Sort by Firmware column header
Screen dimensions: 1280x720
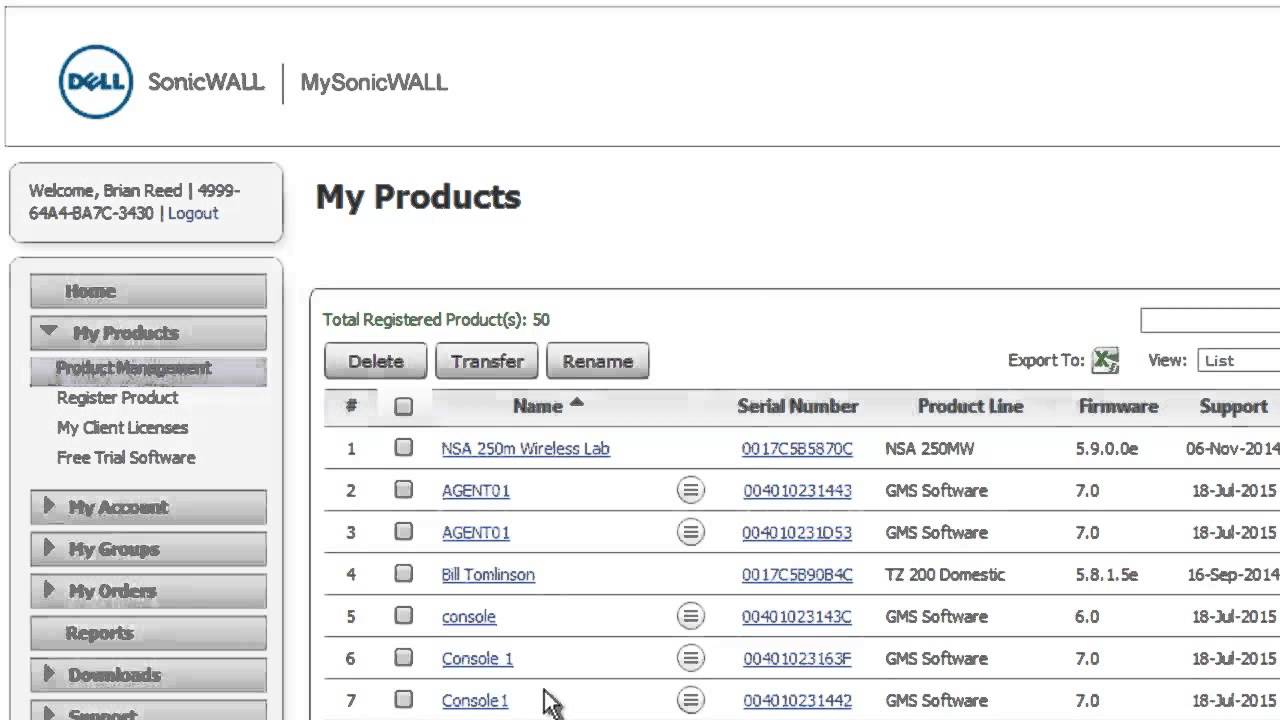click(x=1118, y=406)
